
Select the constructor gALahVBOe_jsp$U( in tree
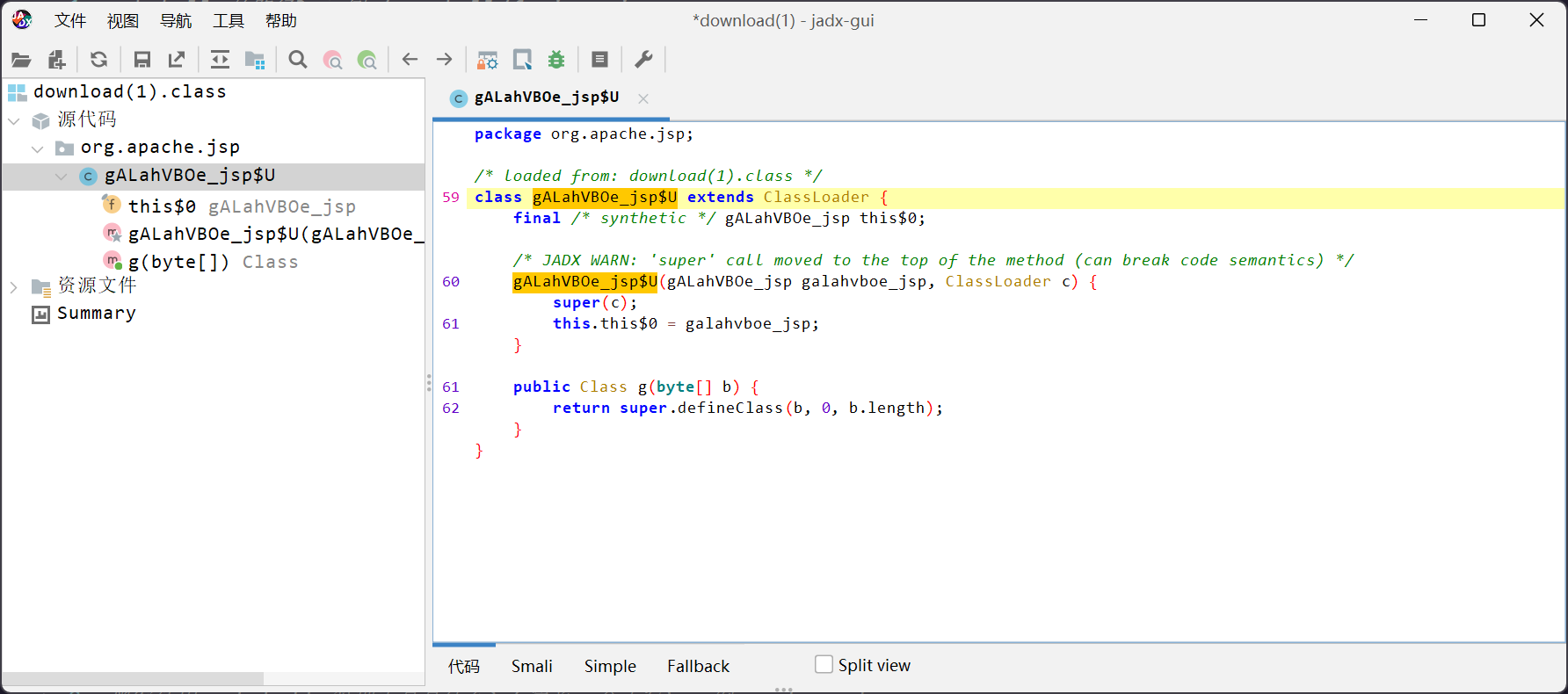[x=276, y=234]
